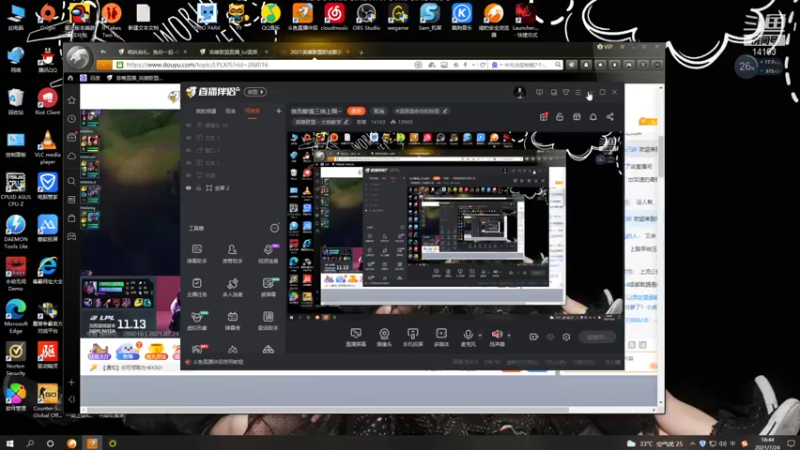This screenshot has width=800, height=450.
Task: Expand the system tray overflow chevron
Action: (692, 443)
